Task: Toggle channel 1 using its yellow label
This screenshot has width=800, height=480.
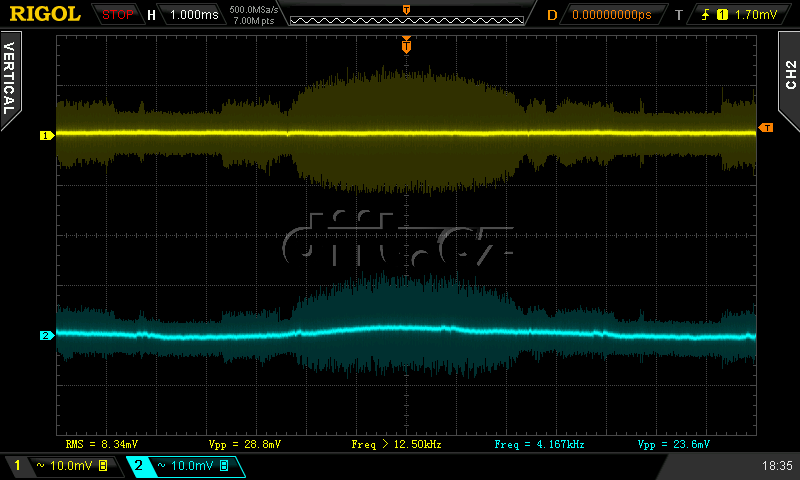Action: [16, 466]
